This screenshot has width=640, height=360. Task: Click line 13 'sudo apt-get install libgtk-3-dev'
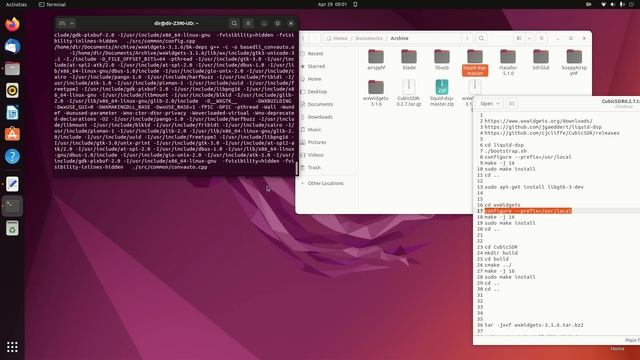pos(534,187)
